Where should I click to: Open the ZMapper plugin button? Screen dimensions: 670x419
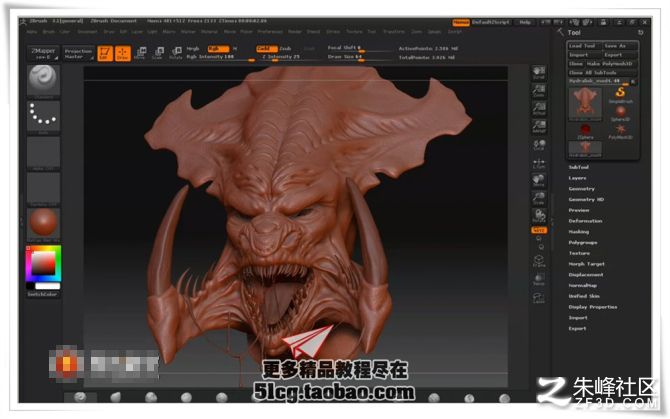(44, 53)
